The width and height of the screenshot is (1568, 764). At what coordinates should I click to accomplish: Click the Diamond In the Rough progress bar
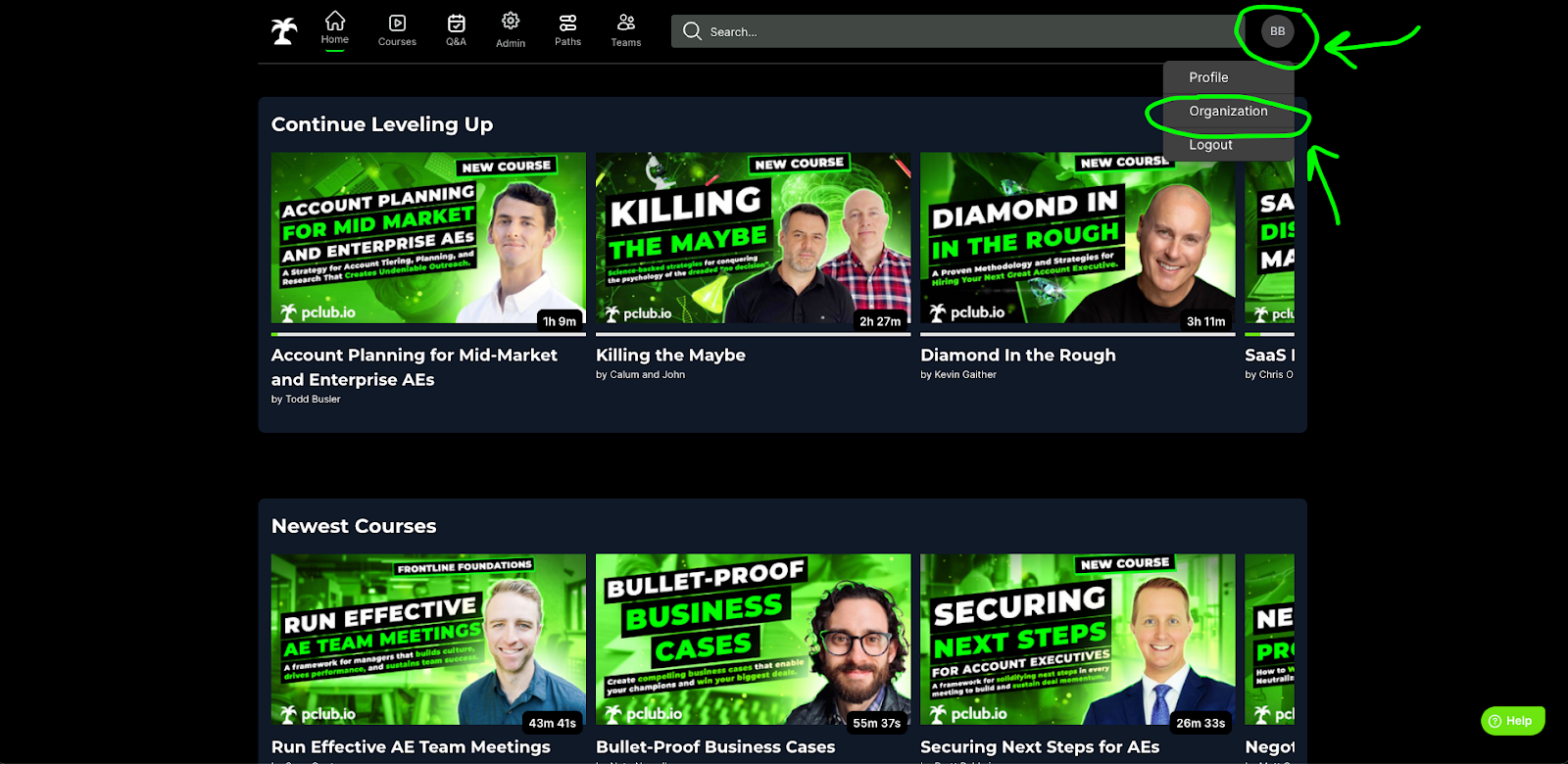click(1078, 334)
